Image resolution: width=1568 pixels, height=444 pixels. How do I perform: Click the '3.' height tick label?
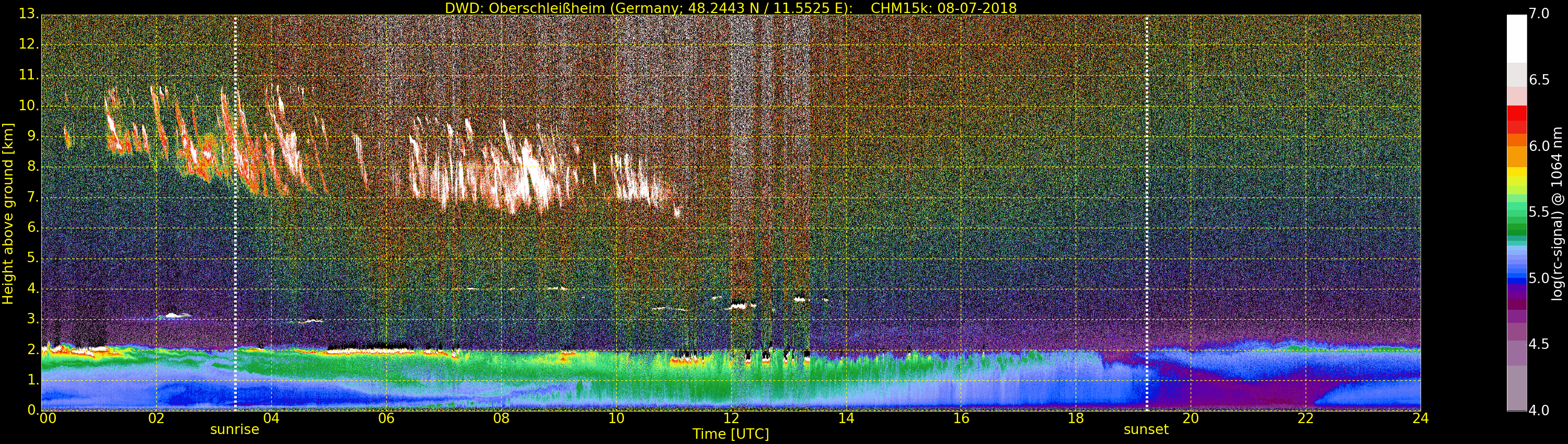click(x=33, y=319)
